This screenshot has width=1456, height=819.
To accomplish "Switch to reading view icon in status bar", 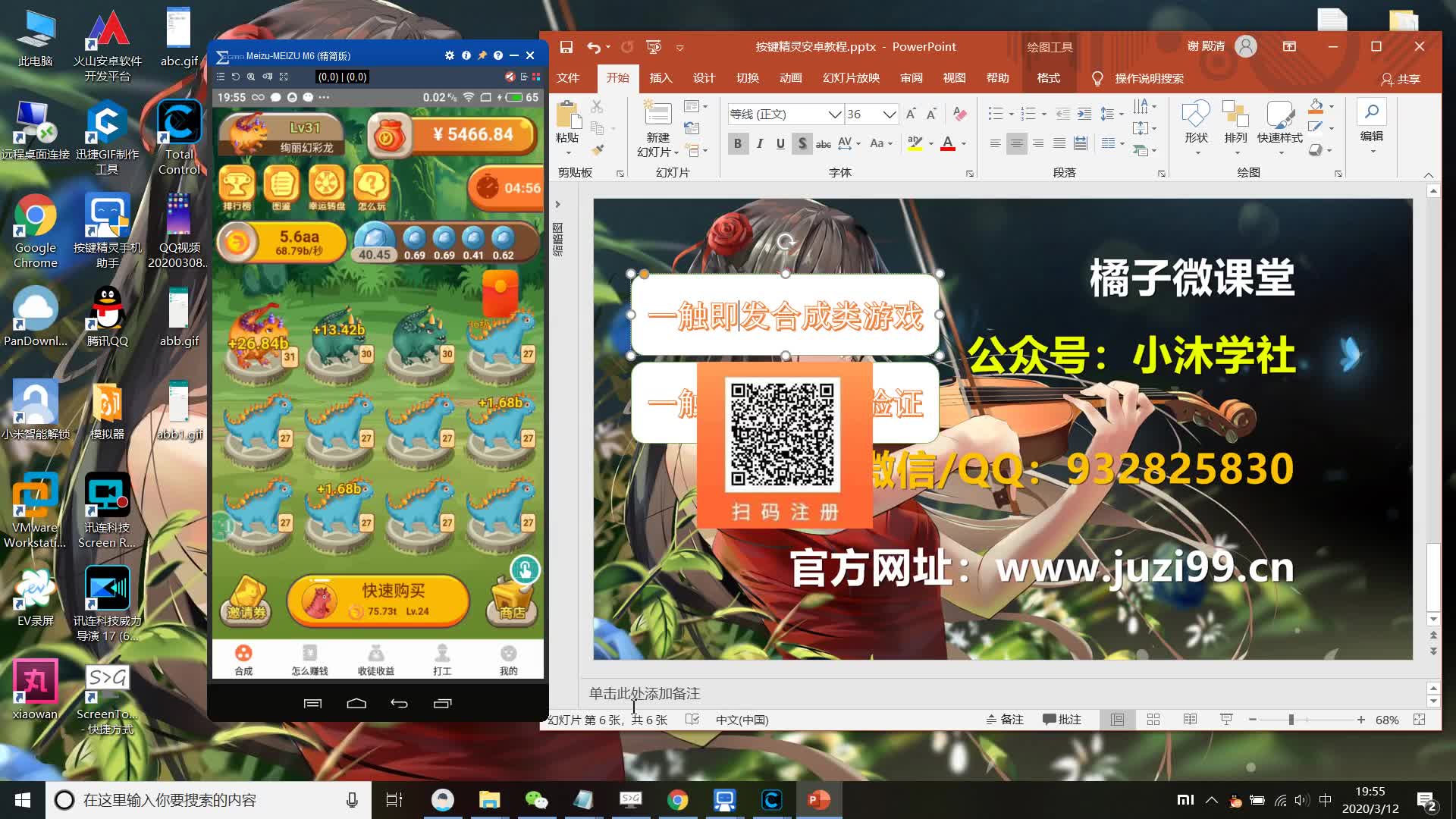I will point(1190,720).
